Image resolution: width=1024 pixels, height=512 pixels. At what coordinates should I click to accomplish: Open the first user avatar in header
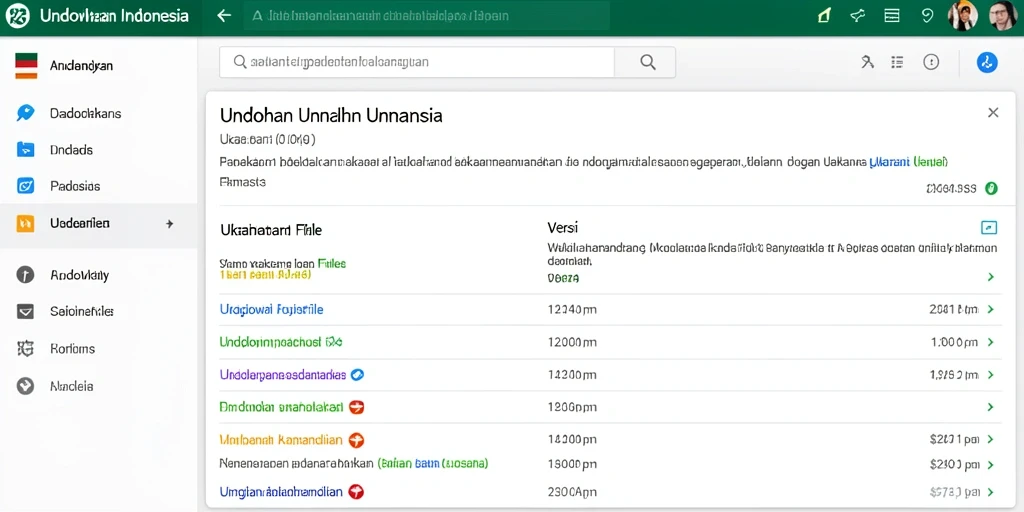pos(963,16)
